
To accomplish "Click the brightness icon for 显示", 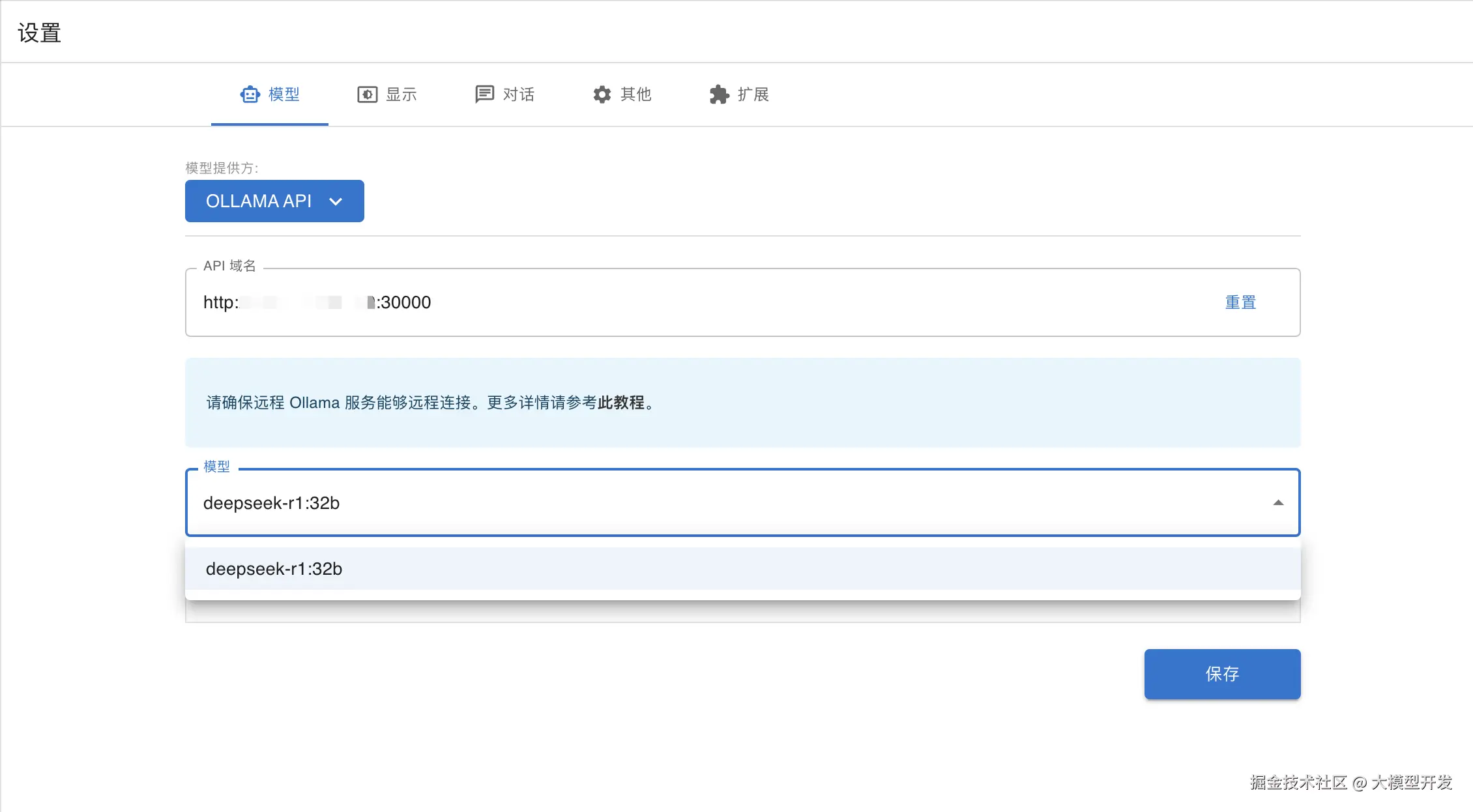I will tap(367, 94).
